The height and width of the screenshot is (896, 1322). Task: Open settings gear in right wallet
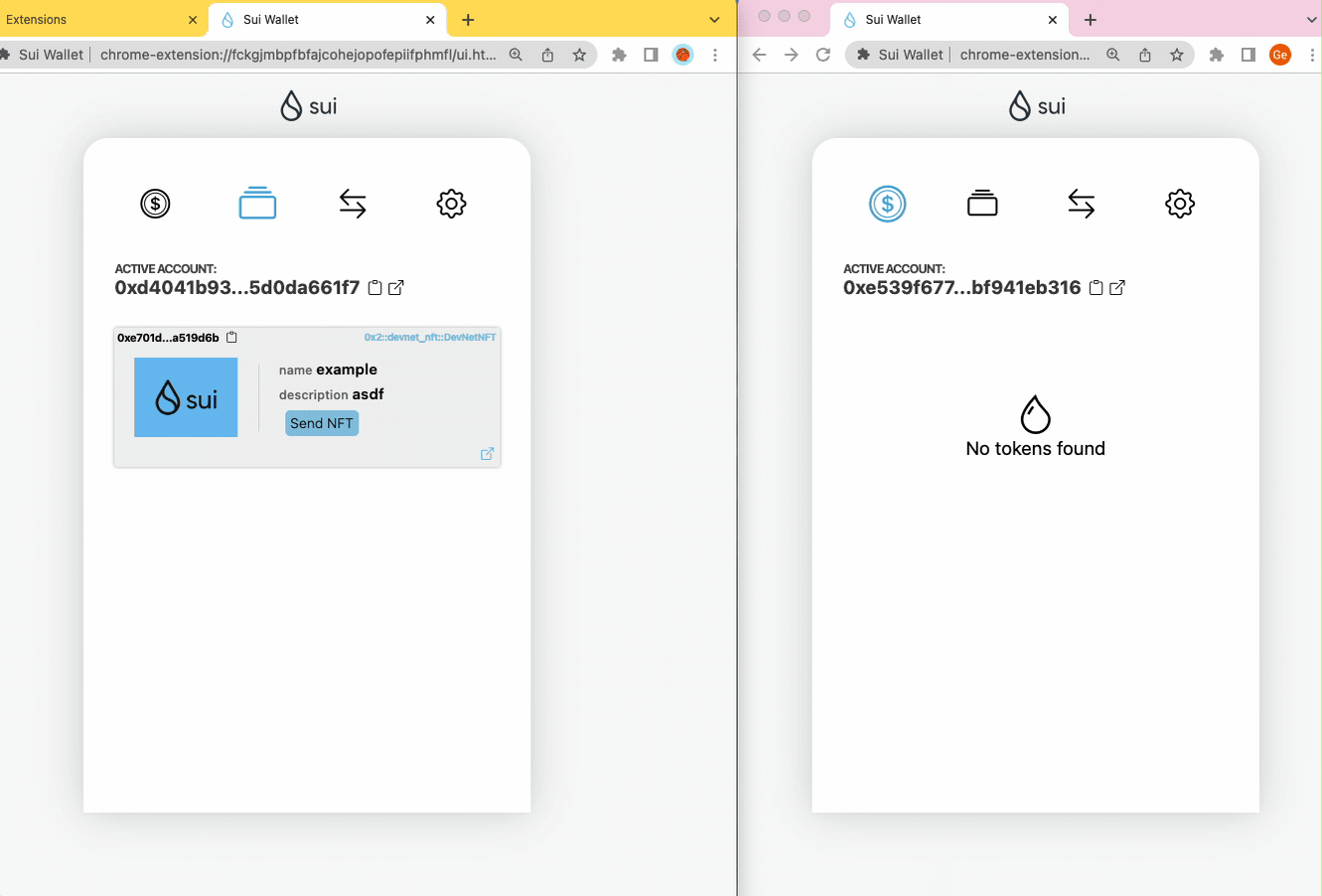click(x=1180, y=204)
